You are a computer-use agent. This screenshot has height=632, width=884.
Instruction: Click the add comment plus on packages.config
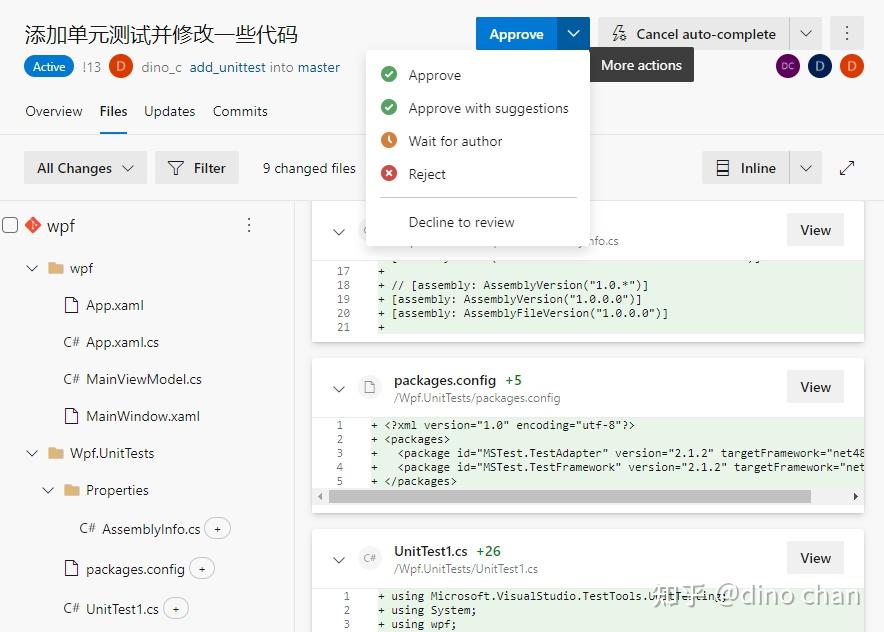201,567
